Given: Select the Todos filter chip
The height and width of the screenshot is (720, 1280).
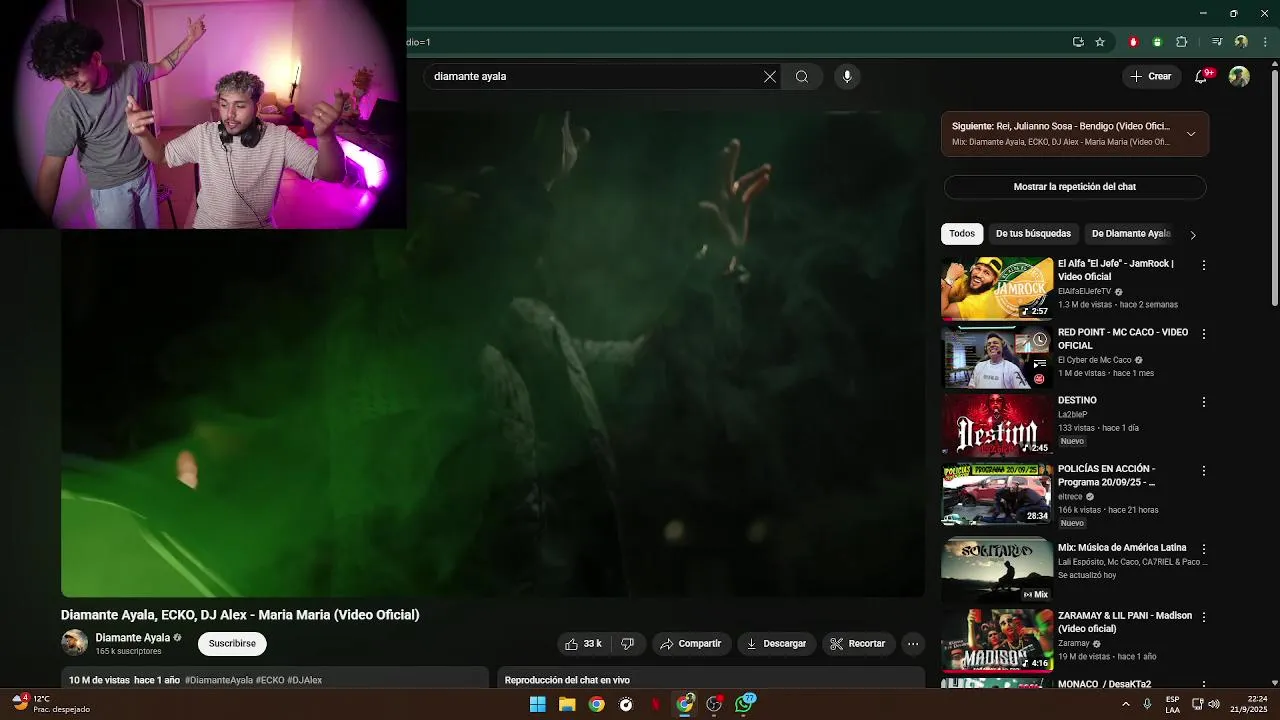Looking at the screenshot, I should tap(962, 234).
